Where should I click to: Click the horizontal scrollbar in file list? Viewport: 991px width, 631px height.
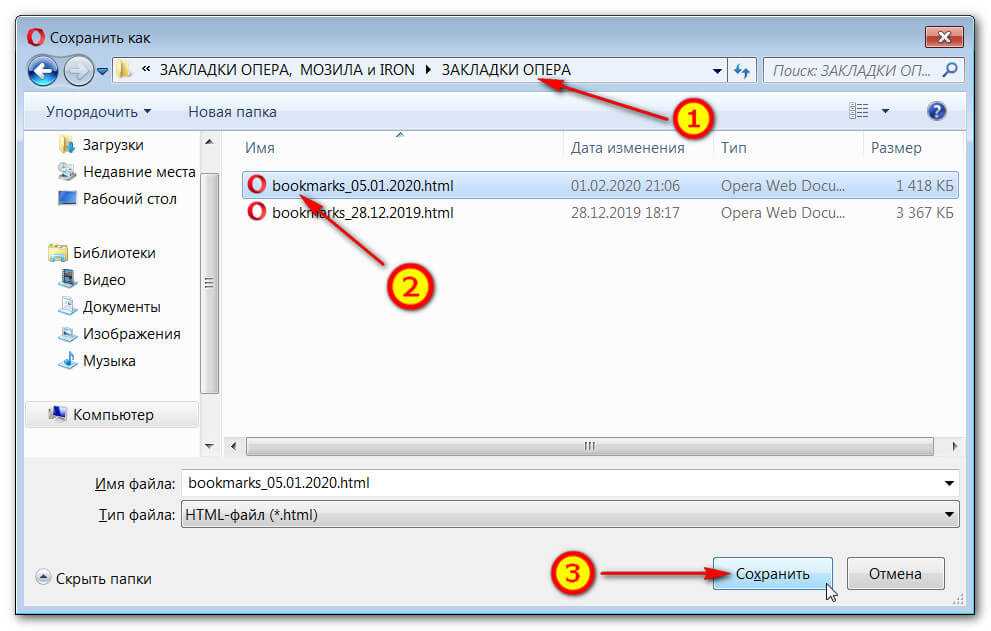(589, 446)
